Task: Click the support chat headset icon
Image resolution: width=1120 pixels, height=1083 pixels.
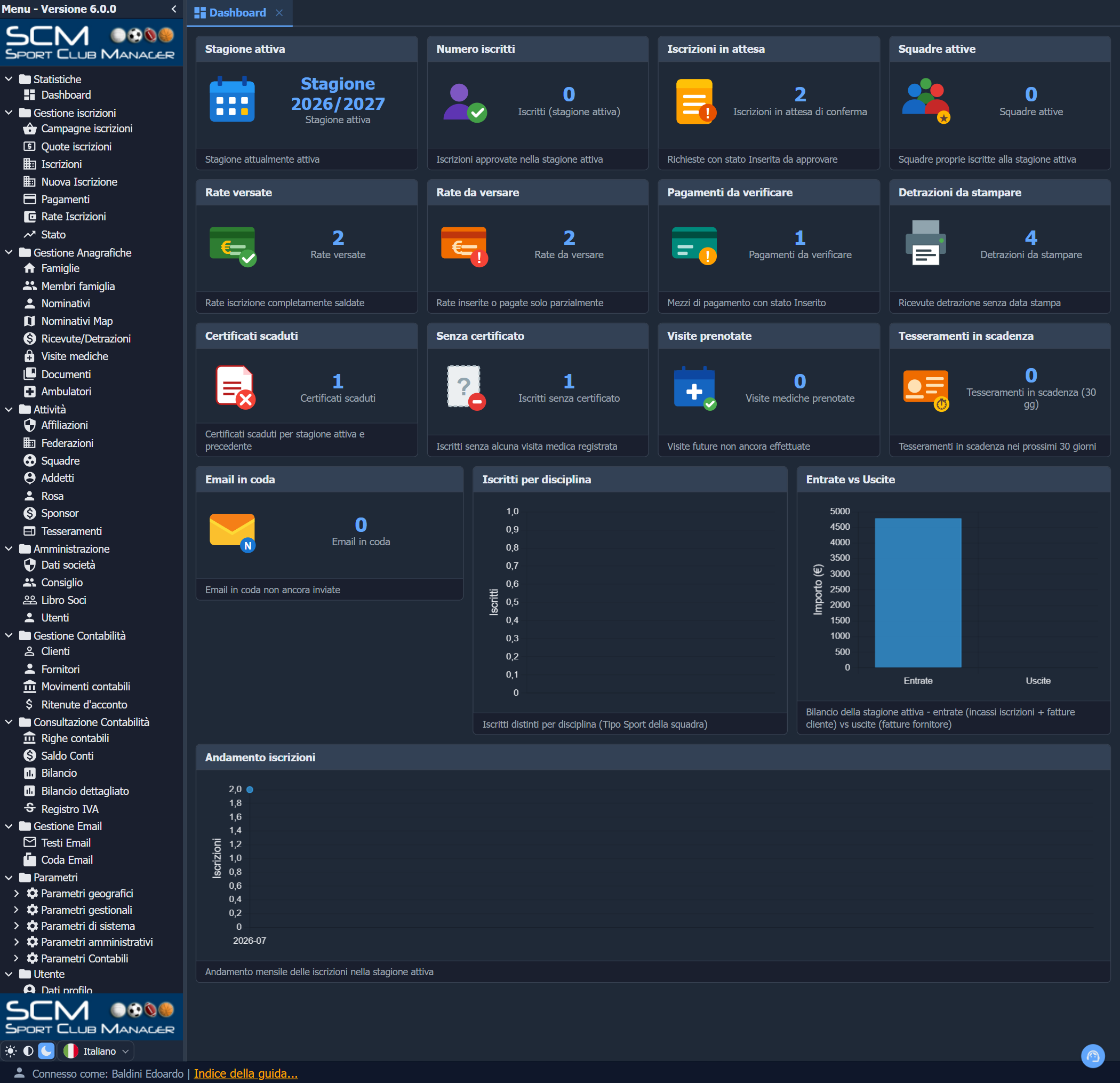Action: (1093, 1056)
